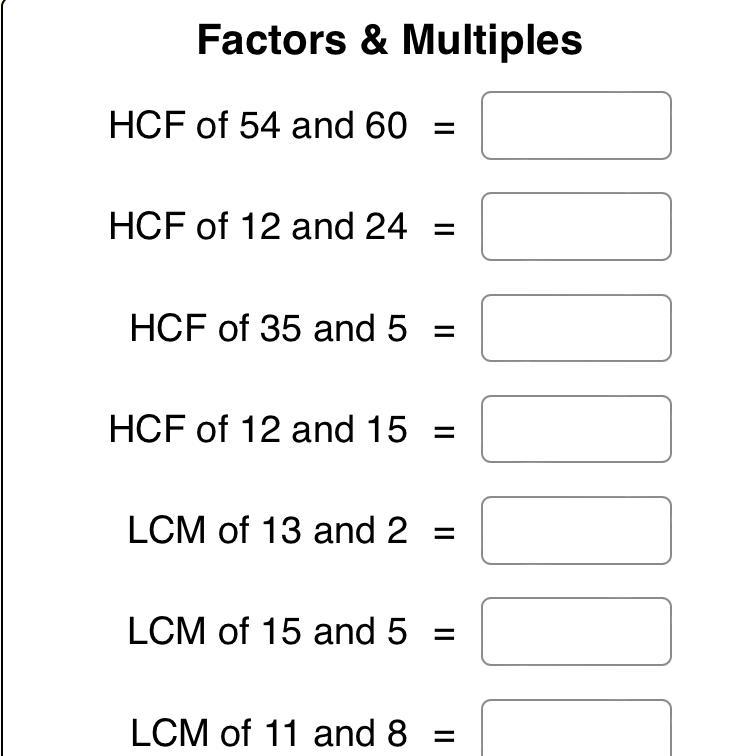Click the question text HCF of 35 and 5
This screenshot has height=756, width=753.
pyautogui.click(x=269, y=328)
